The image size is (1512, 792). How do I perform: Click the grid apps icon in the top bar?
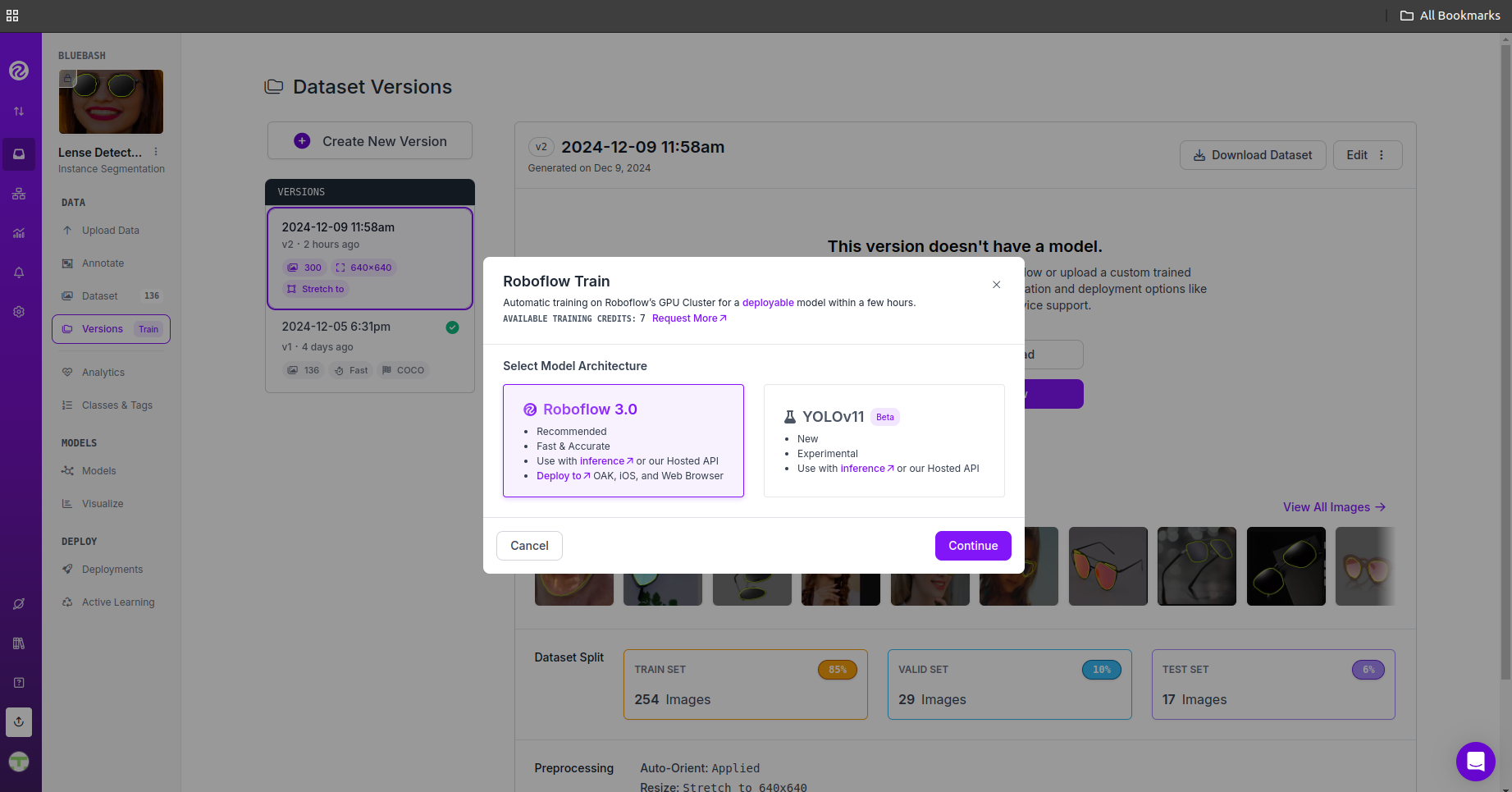coord(12,16)
